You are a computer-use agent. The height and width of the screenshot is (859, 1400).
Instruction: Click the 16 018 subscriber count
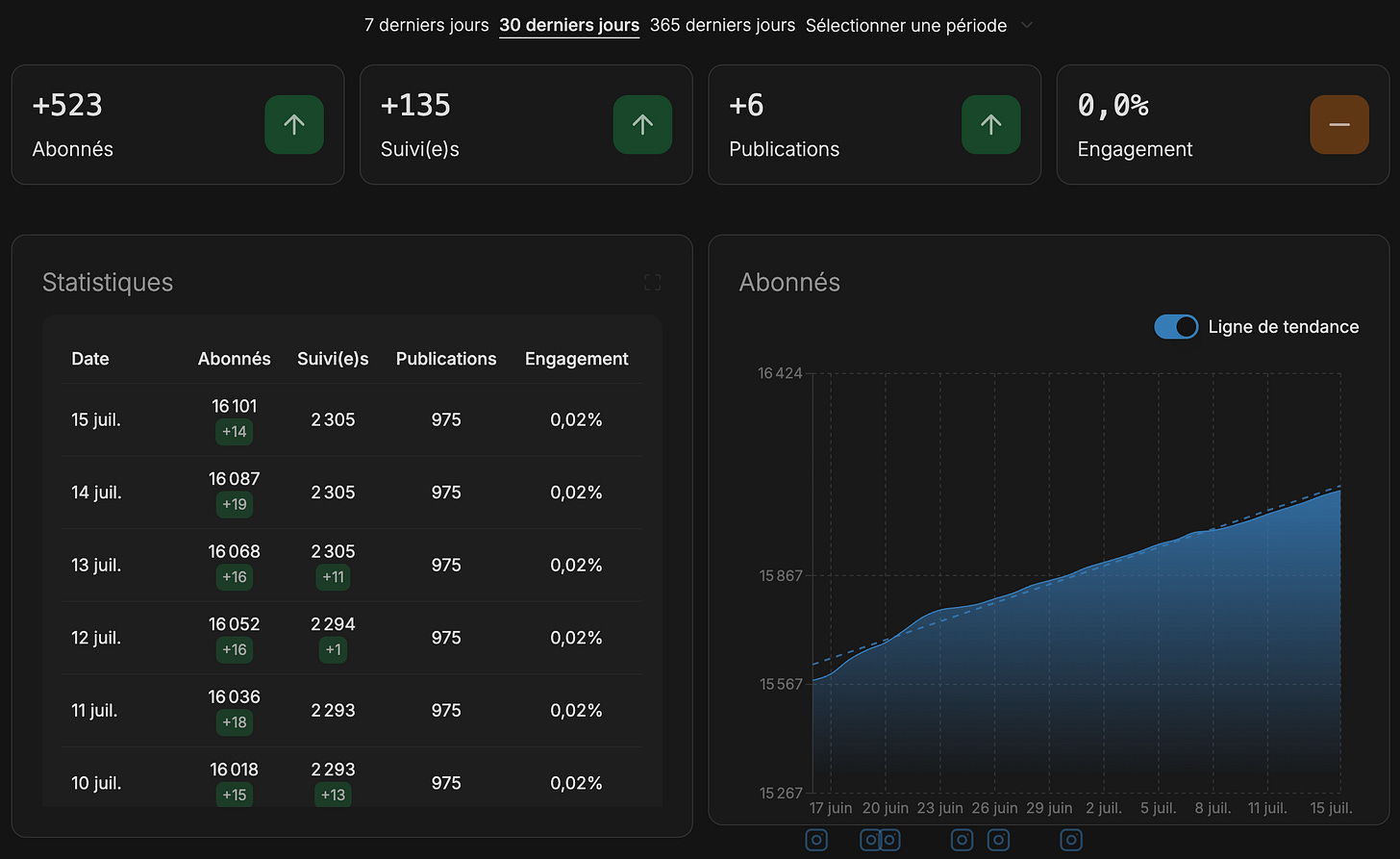click(235, 770)
